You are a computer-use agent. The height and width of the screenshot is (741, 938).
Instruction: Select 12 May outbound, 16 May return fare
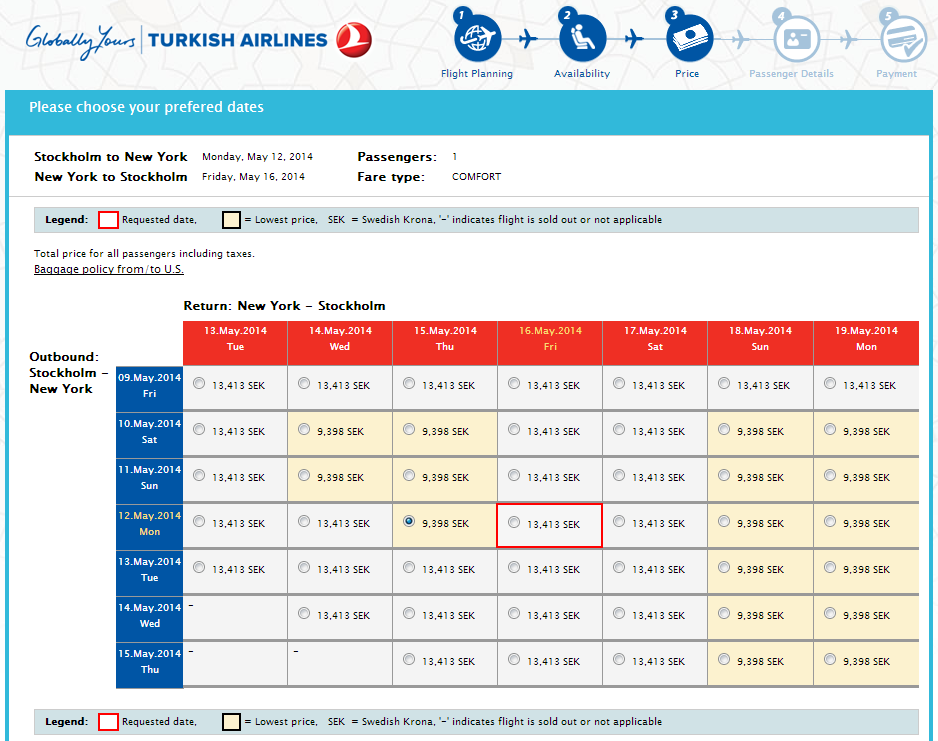click(x=514, y=523)
